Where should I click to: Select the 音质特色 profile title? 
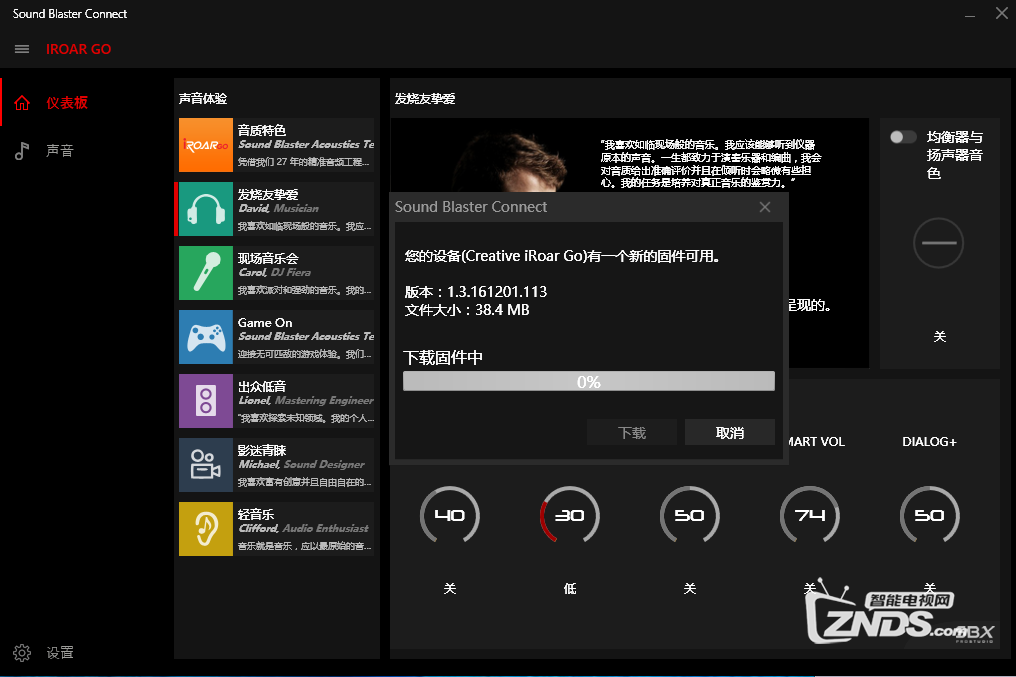[x=262, y=130]
